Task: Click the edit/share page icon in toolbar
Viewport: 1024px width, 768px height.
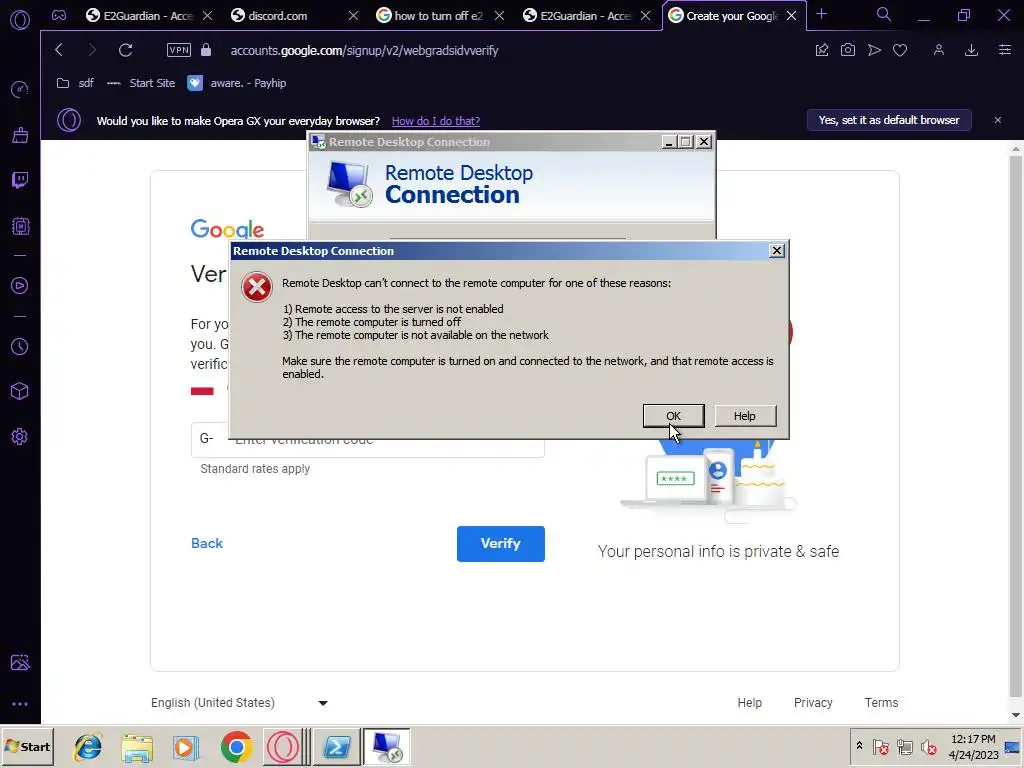Action: [822, 50]
